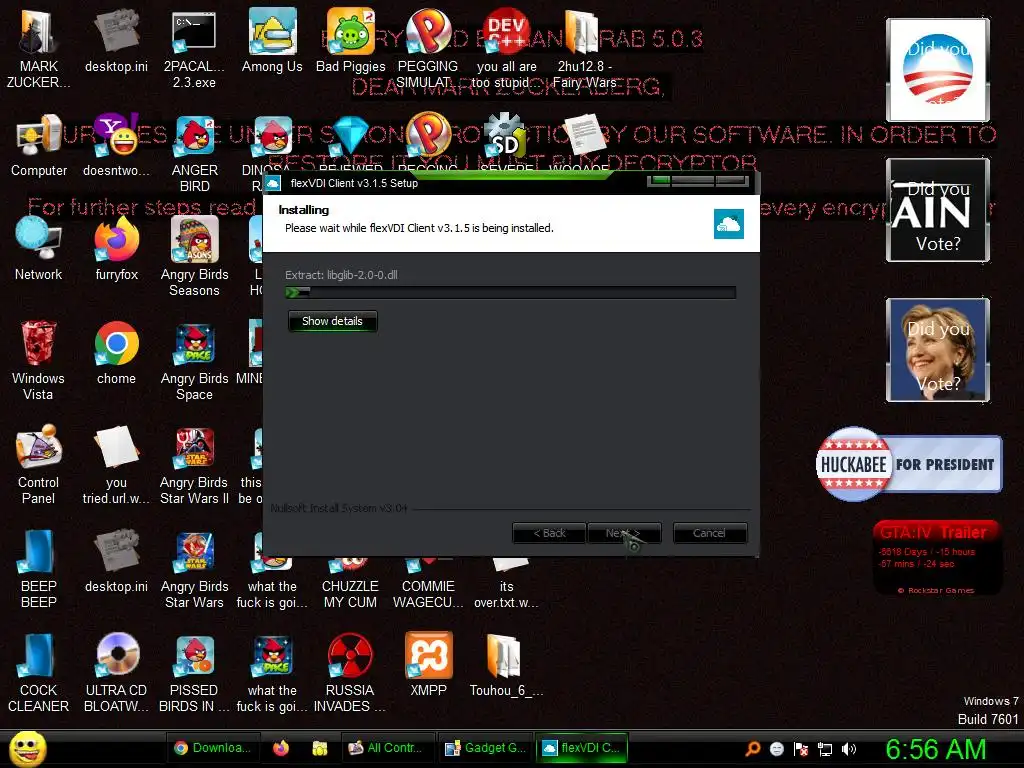Open the folder icon on the taskbar
Viewport: 1024px width, 768px height.
pyautogui.click(x=319, y=748)
